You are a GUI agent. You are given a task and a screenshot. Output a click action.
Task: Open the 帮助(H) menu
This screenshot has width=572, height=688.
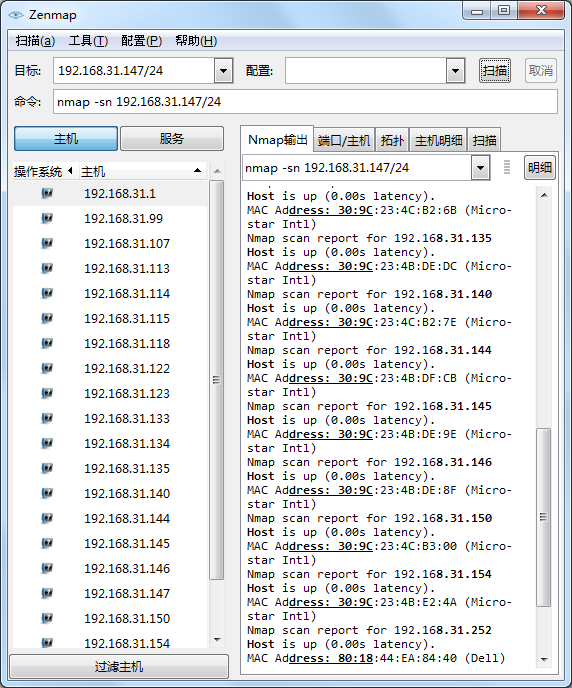(x=196, y=41)
